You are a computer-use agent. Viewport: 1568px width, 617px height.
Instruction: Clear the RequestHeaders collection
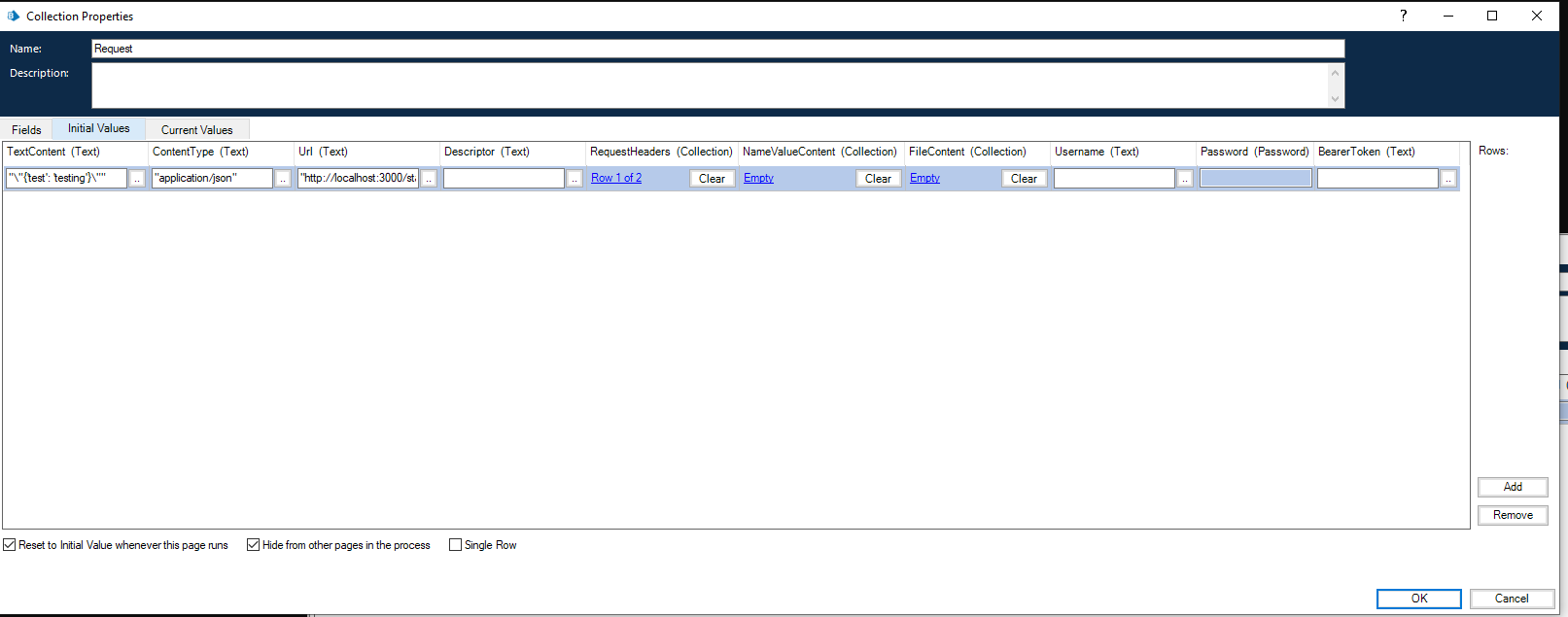712,178
